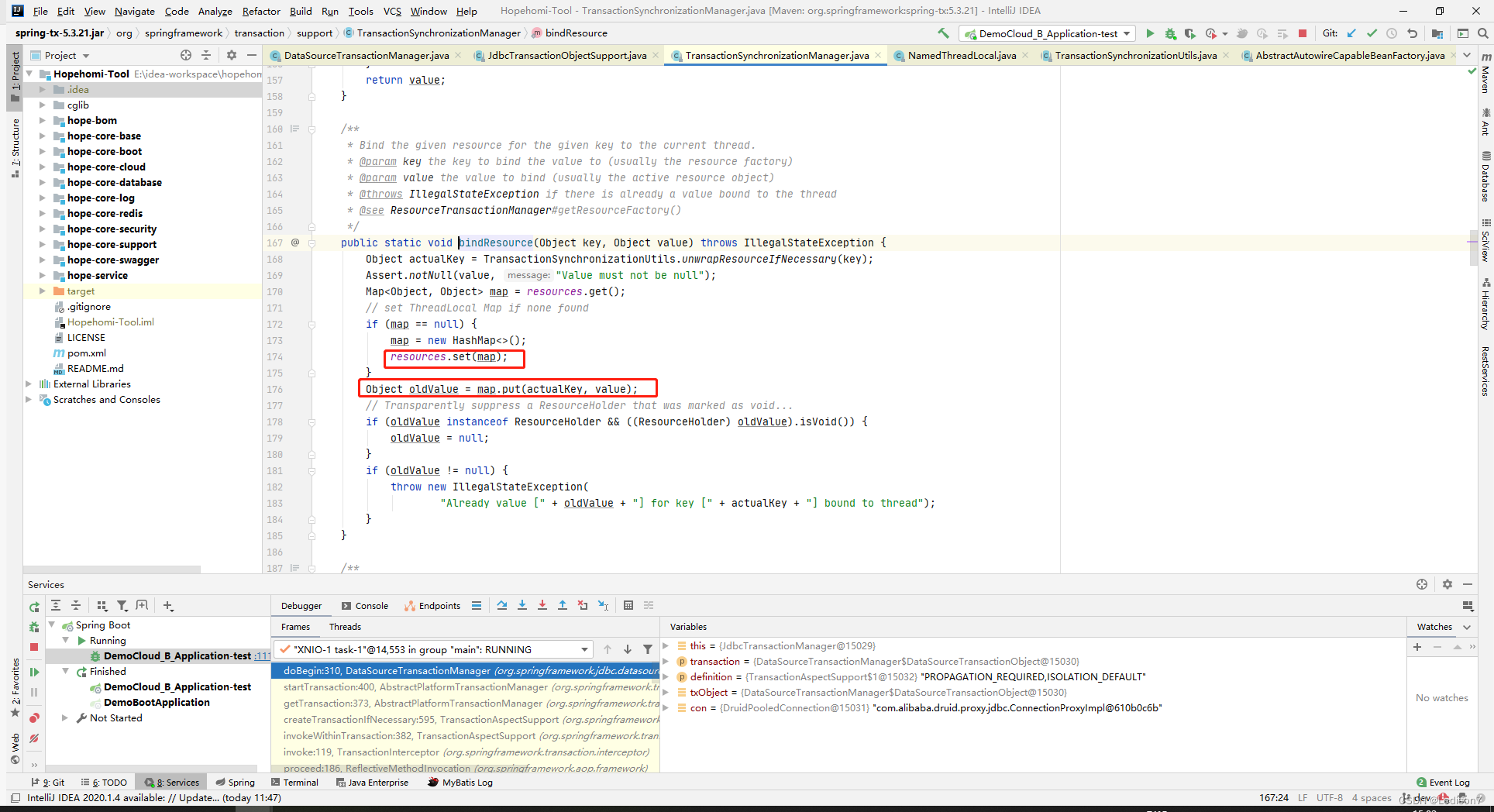The image size is (1494, 812).
Task: Click View Breakpoints red circles icon
Action: [34, 717]
